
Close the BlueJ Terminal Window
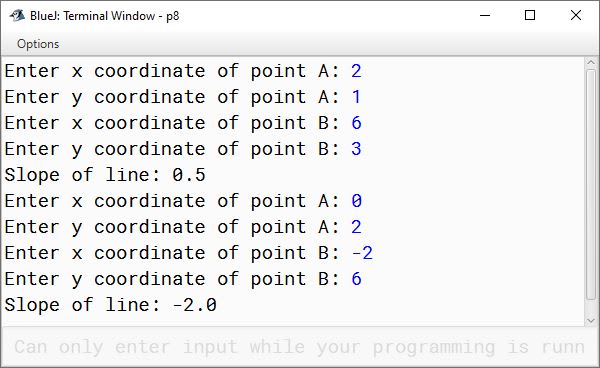point(576,15)
